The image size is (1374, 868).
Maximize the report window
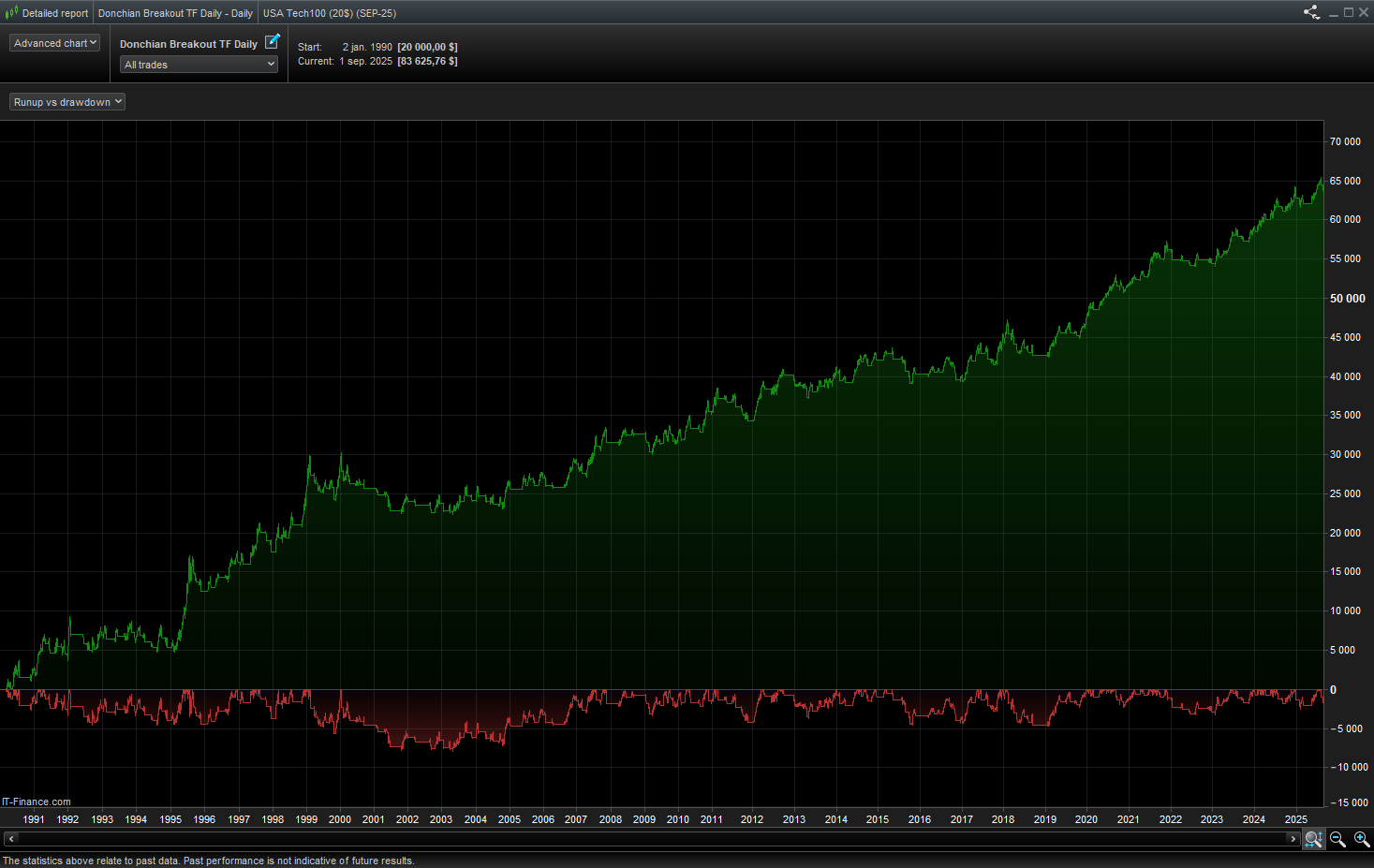tap(1349, 12)
